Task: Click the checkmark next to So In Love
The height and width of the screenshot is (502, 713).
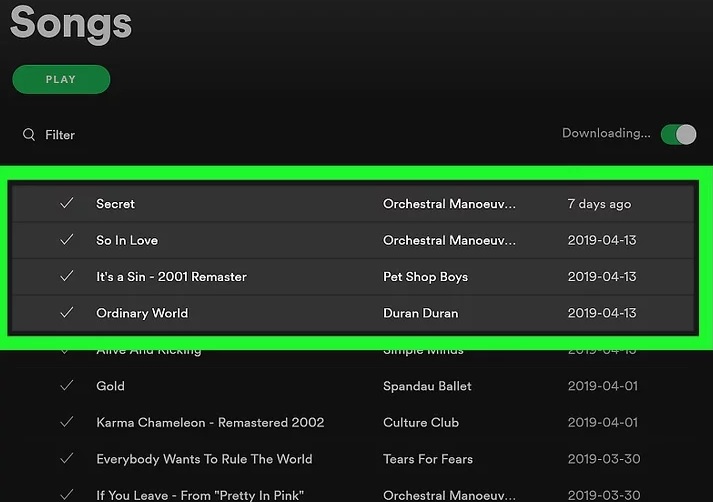Action: (67, 239)
